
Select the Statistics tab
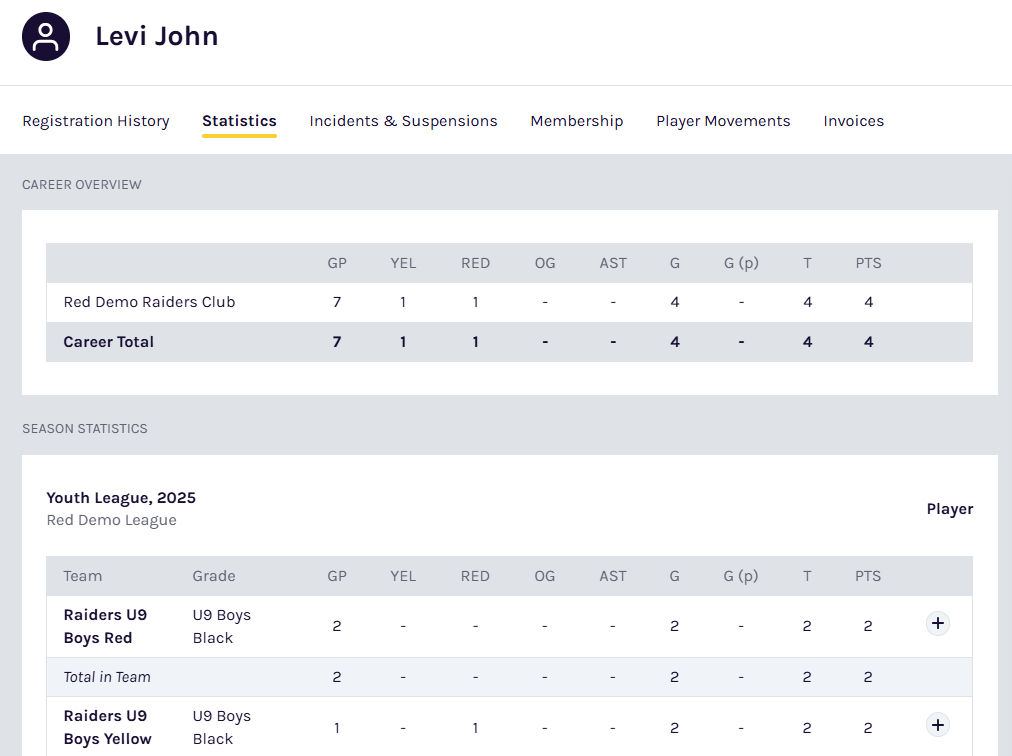point(239,121)
